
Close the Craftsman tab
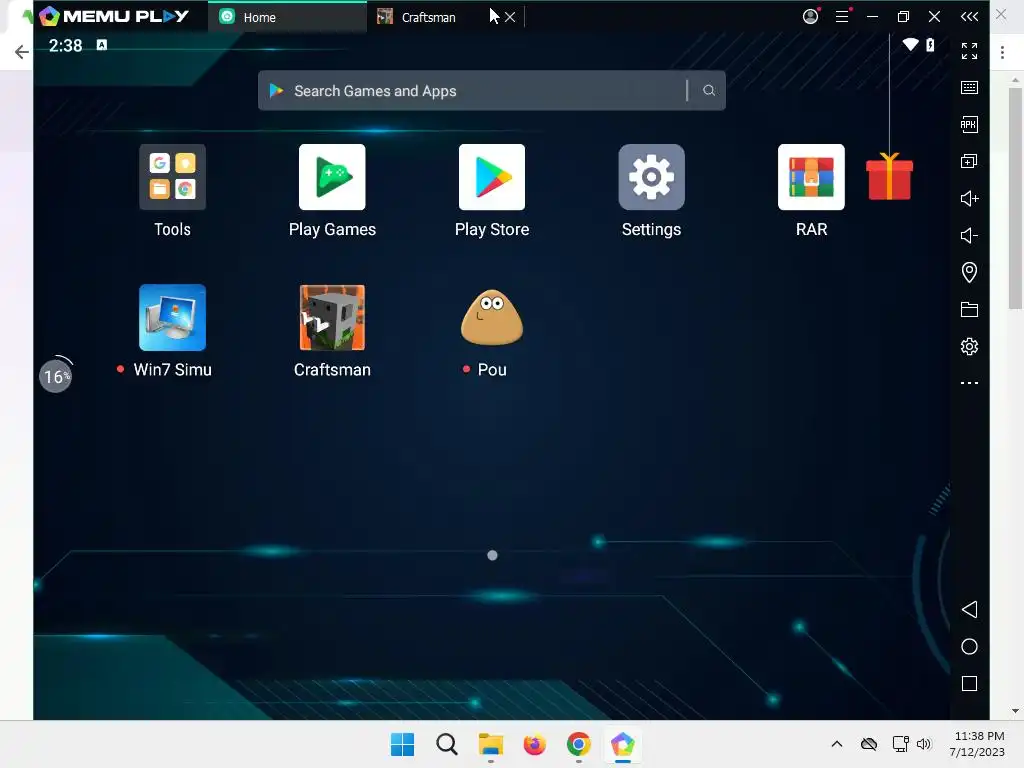[x=510, y=17]
